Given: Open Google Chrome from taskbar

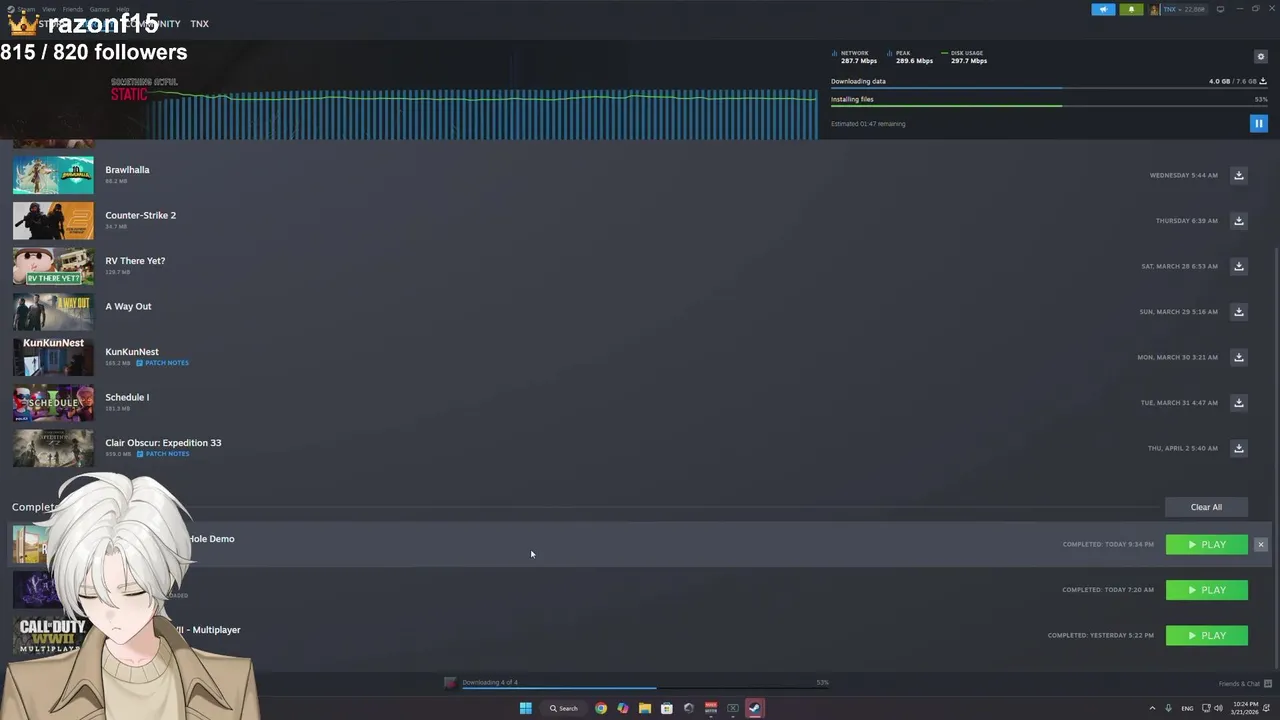Looking at the screenshot, I should click(600, 708).
